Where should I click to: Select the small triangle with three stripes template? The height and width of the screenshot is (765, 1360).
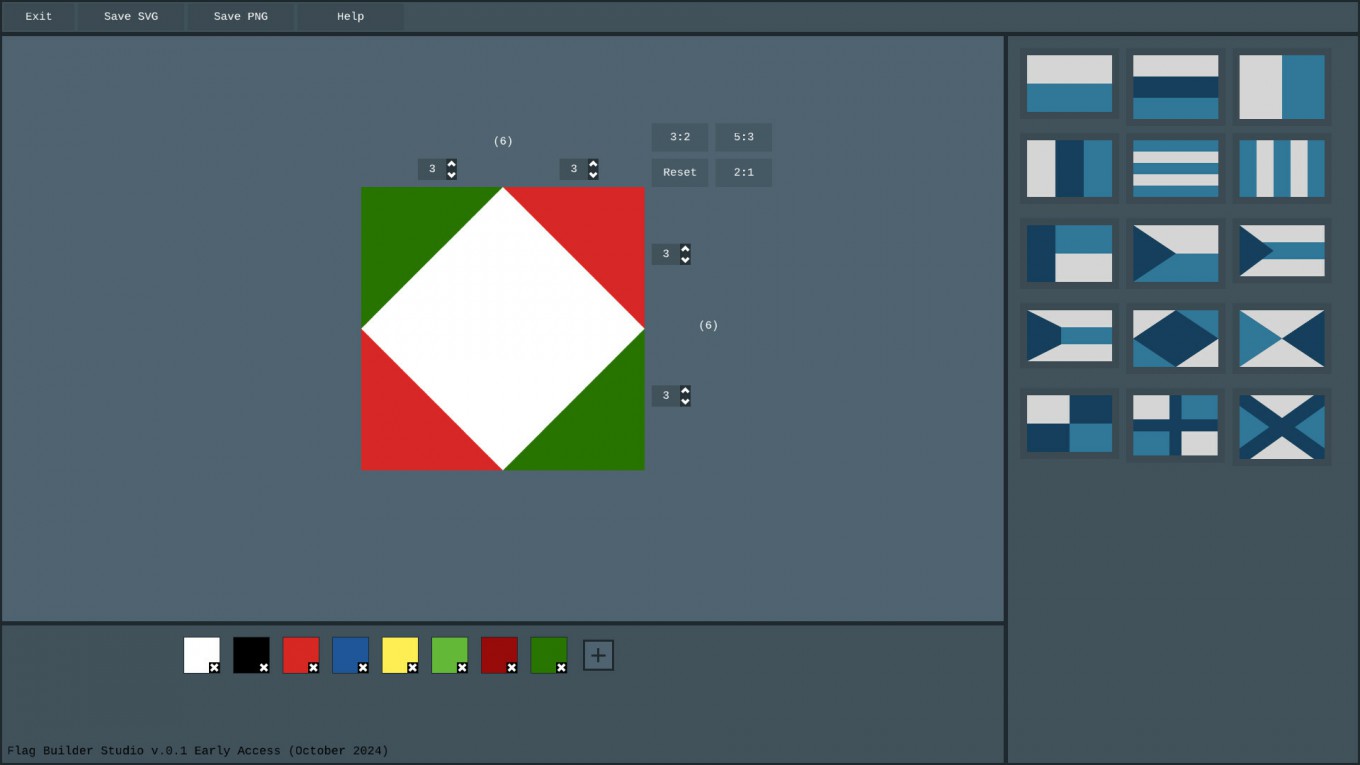pos(1281,253)
